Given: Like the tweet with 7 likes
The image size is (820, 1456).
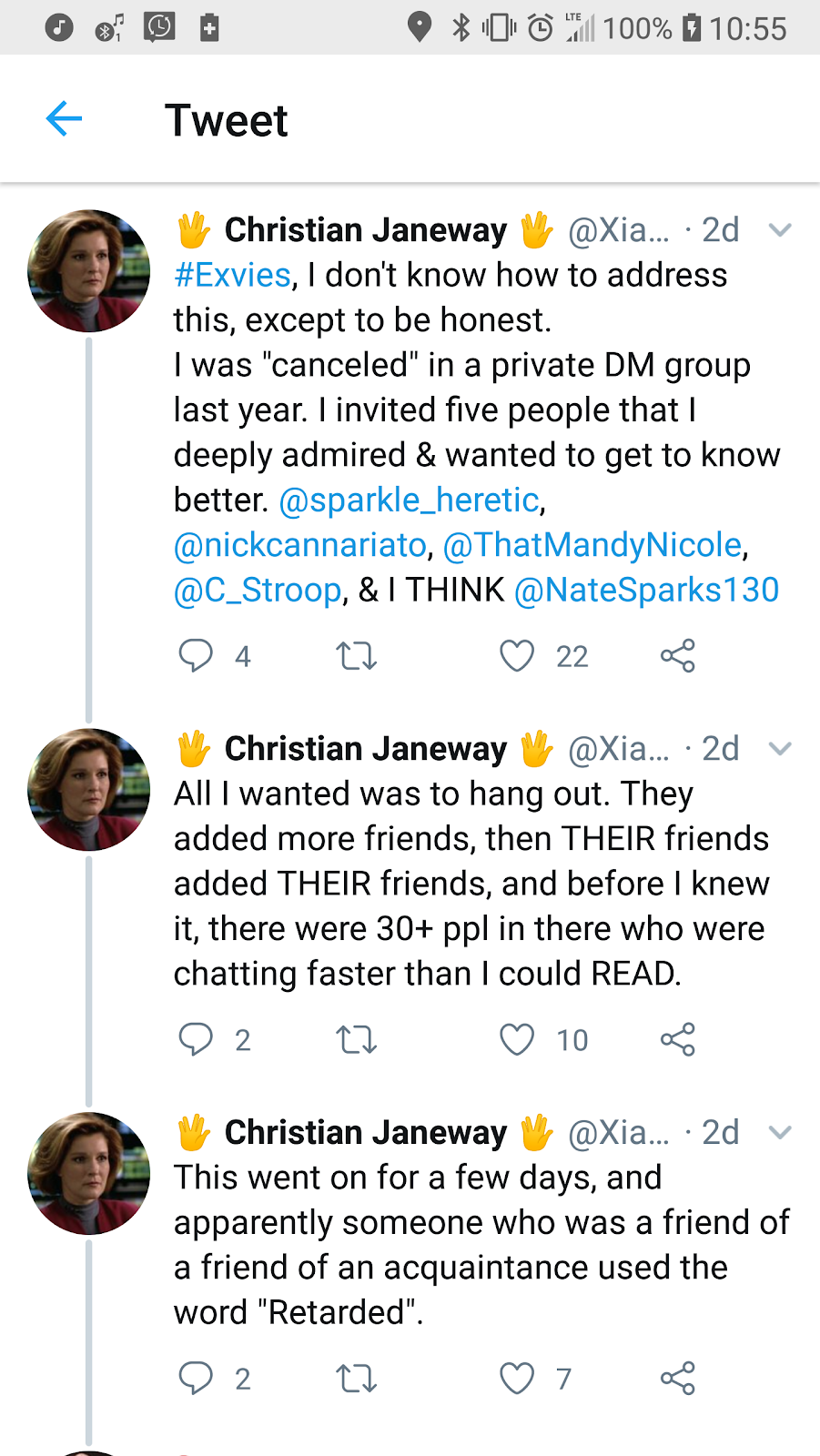Looking at the screenshot, I should 517,1379.
